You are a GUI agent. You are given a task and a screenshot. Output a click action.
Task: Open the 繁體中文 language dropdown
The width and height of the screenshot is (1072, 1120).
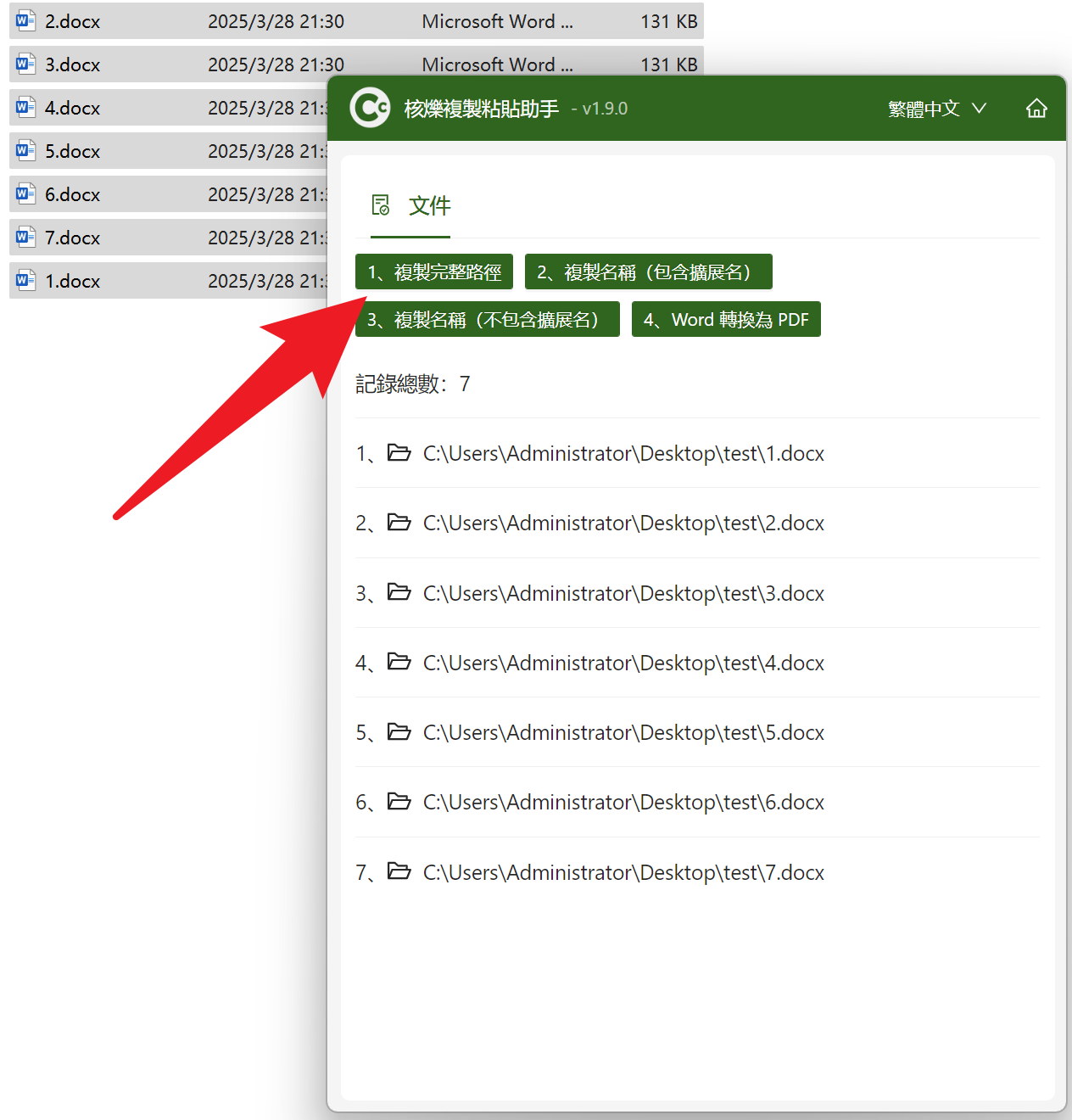click(x=937, y=109)
